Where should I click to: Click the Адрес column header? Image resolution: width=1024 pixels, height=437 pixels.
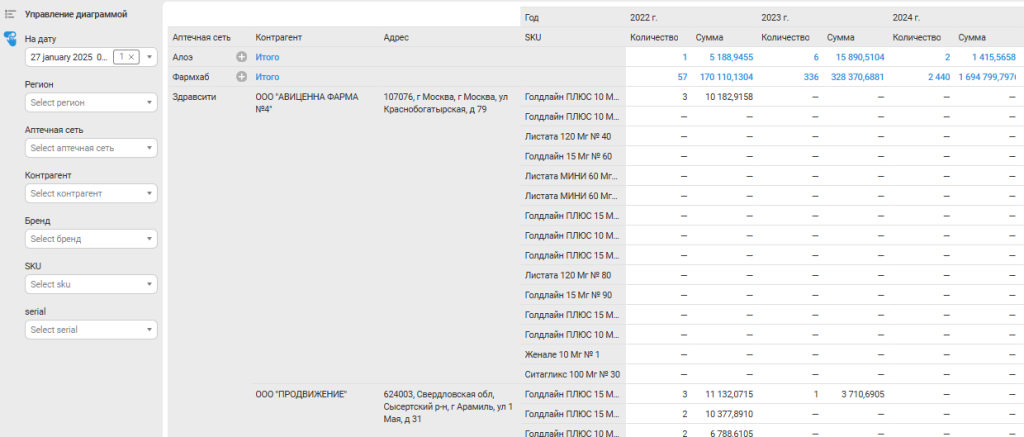click(396, 38)
